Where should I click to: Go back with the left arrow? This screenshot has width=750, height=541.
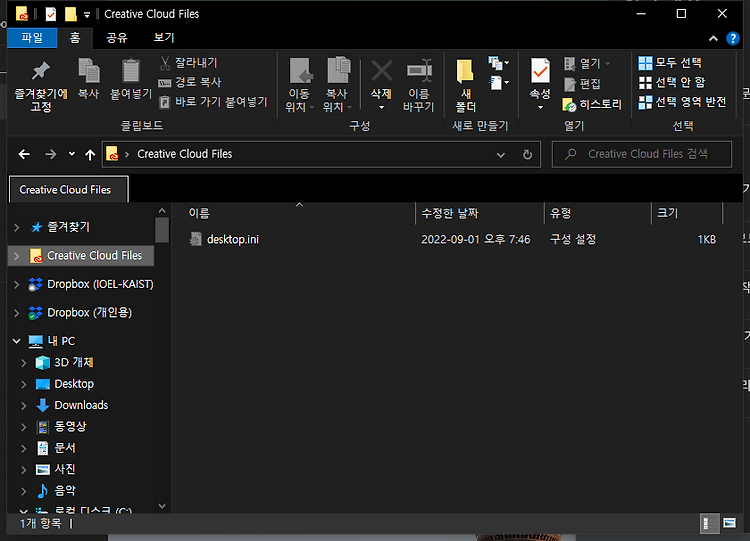24,154
